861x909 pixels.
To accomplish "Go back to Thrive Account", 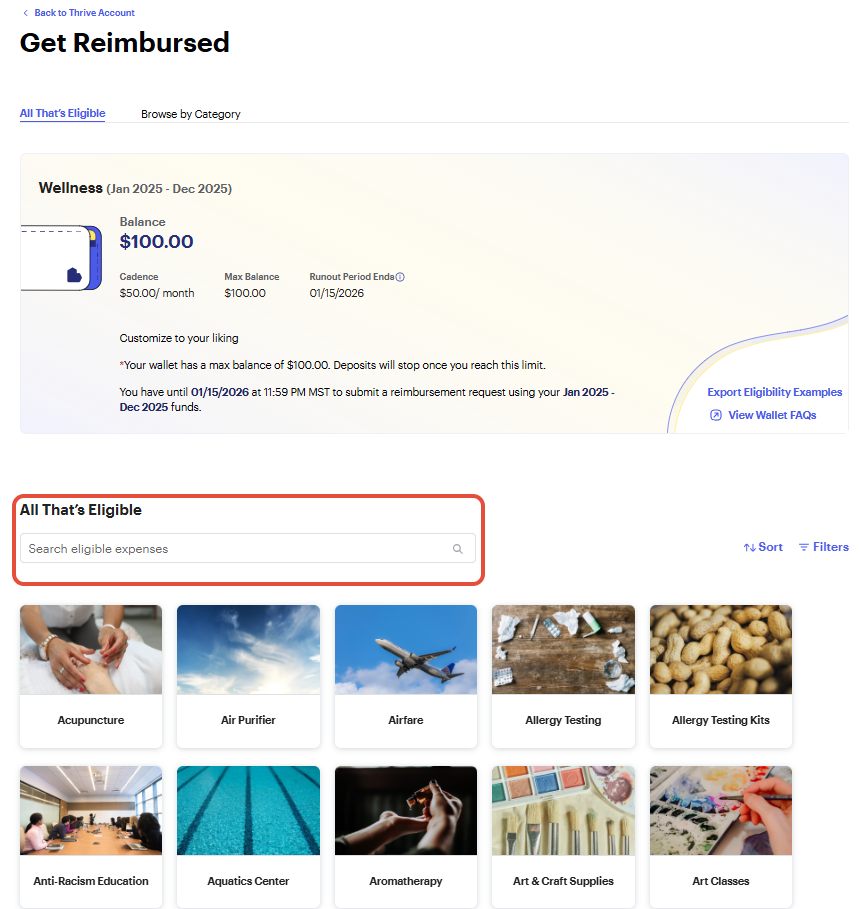I will [84, 13].
